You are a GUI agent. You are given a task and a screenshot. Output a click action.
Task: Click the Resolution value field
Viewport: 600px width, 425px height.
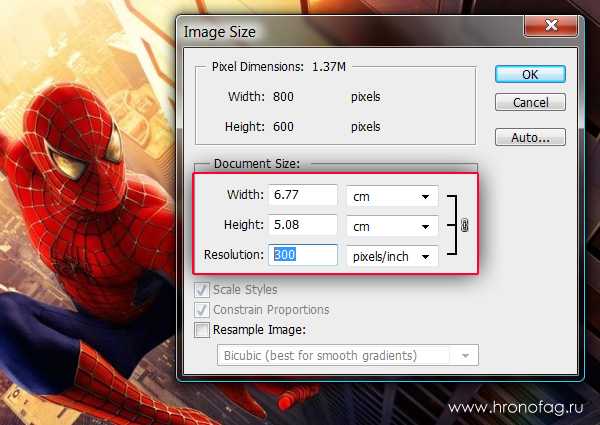[303, 255]
